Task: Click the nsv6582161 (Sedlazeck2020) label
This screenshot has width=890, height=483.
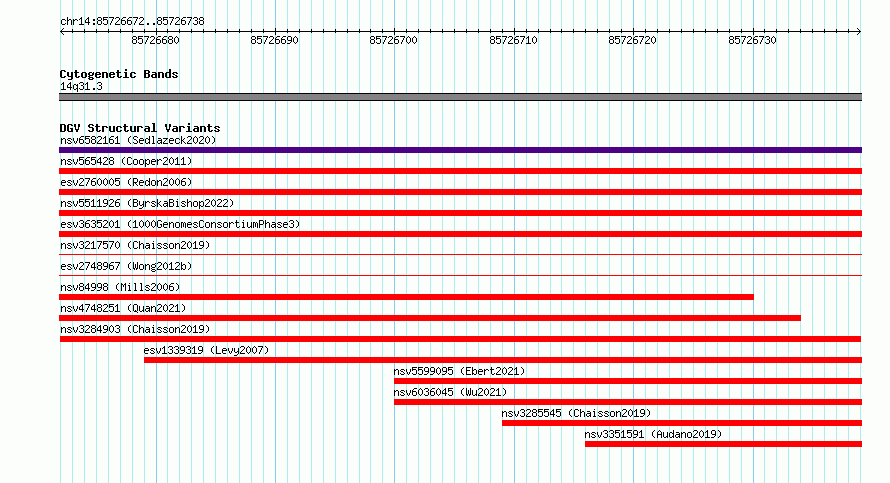Action: 138,140
